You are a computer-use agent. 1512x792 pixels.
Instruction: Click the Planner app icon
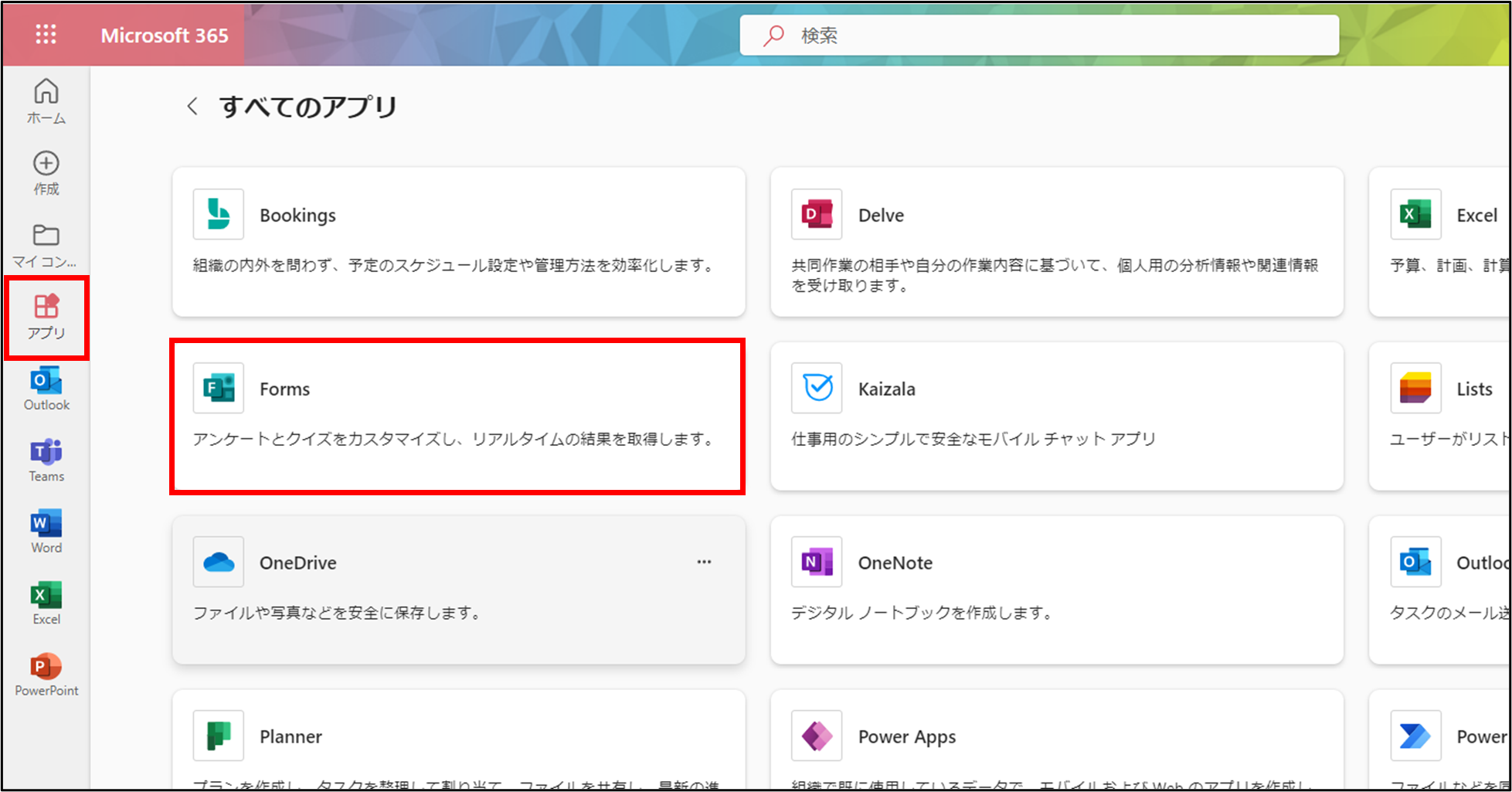pyautogui.click(x=219, y=736)
